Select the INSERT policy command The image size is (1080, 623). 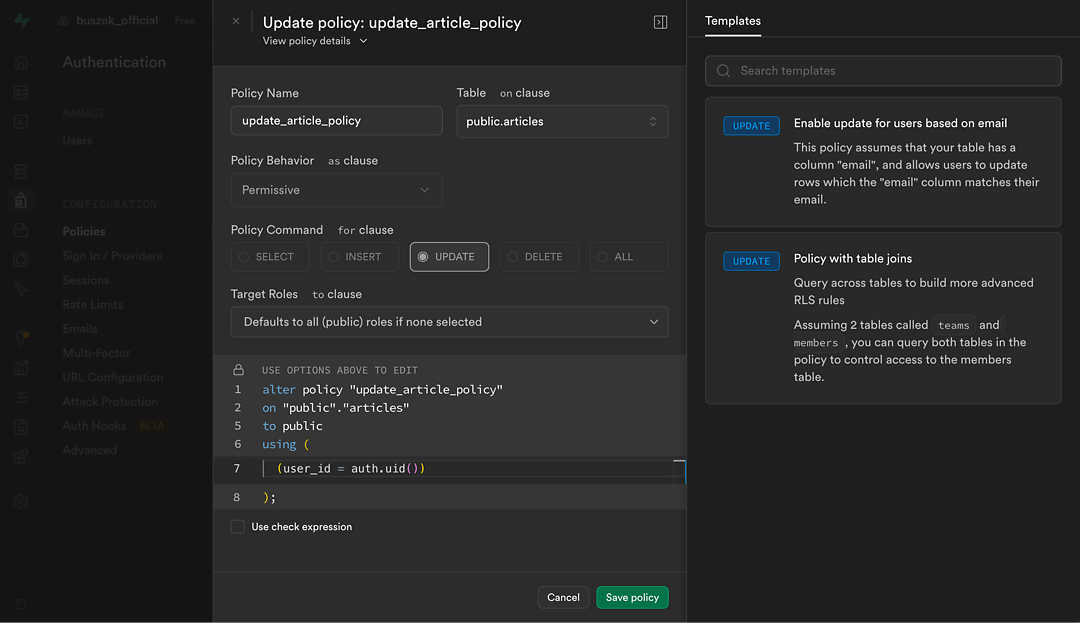360,257
